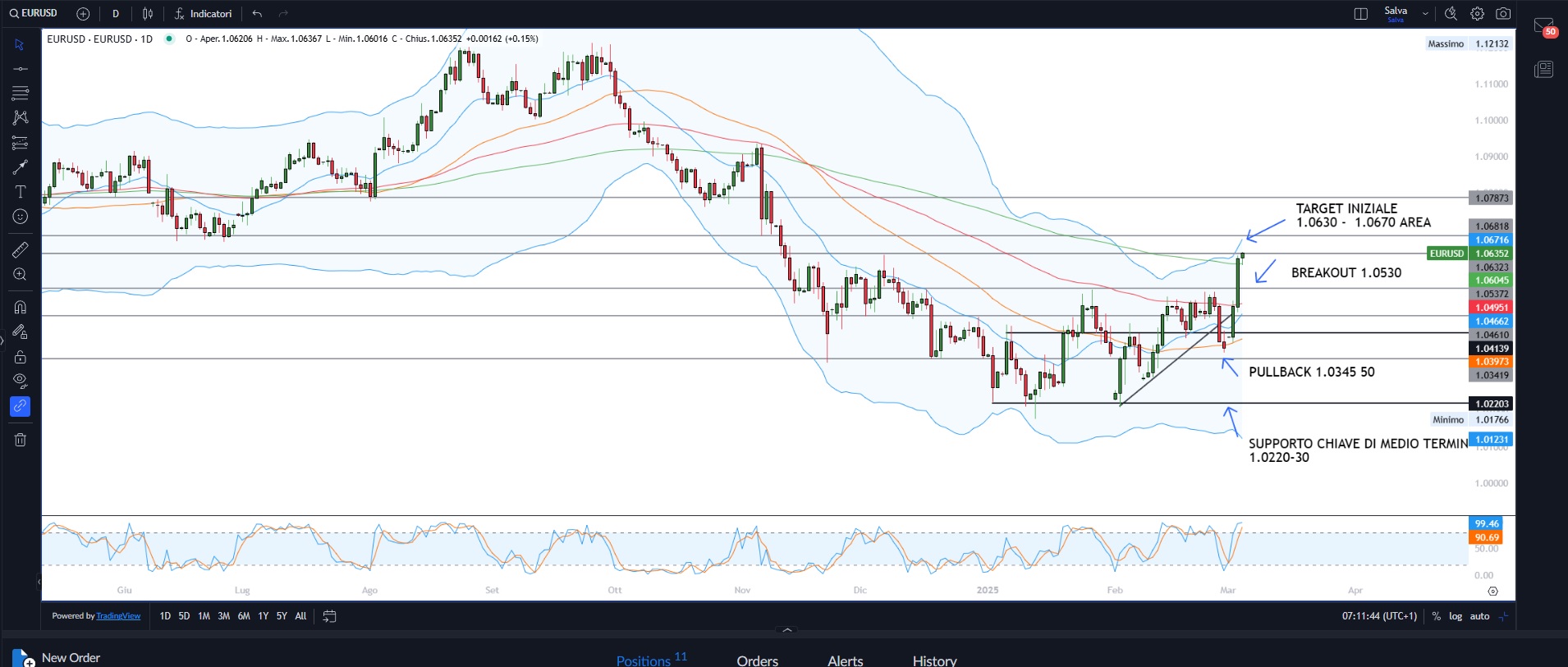Open chart settings gear icon
Image resolution: width=1568 pixels, height=667 pixels.
[1477, 14]
